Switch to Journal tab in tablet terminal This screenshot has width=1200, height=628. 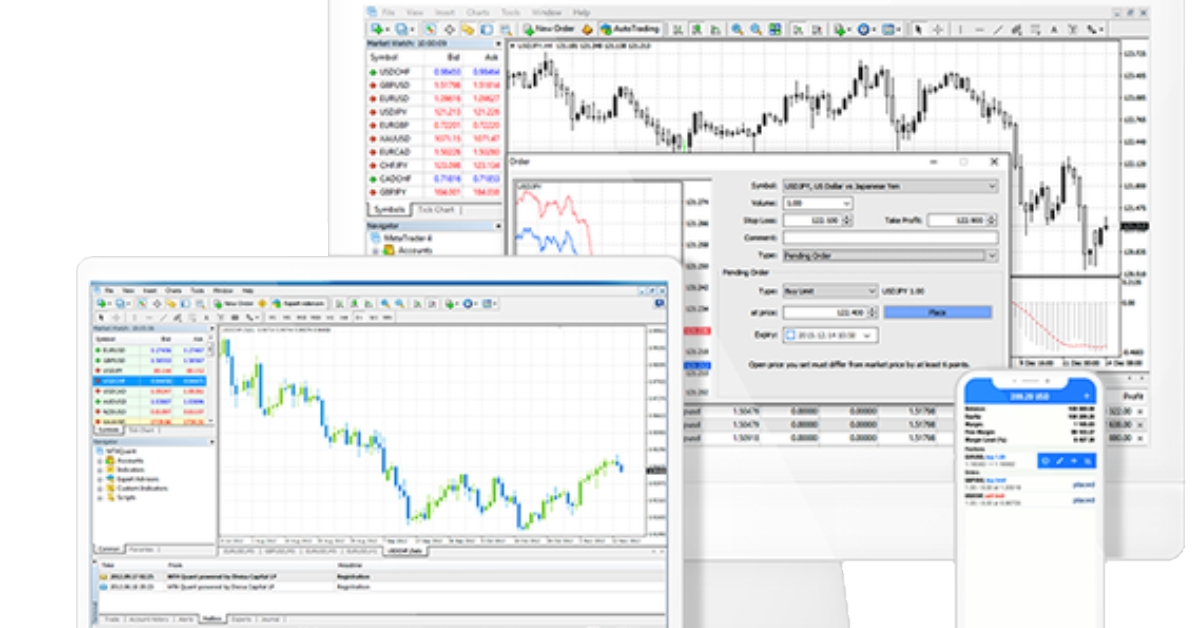point(269,620)
